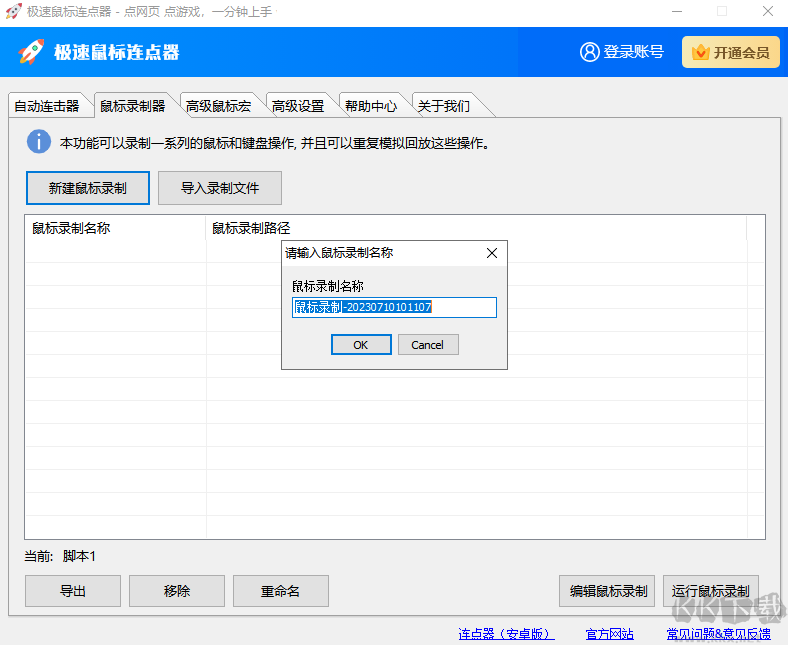Open the 帮助中心 tab
Image resolution: width=788 pixels, height=645 pixels.
[x=371, y=106]
